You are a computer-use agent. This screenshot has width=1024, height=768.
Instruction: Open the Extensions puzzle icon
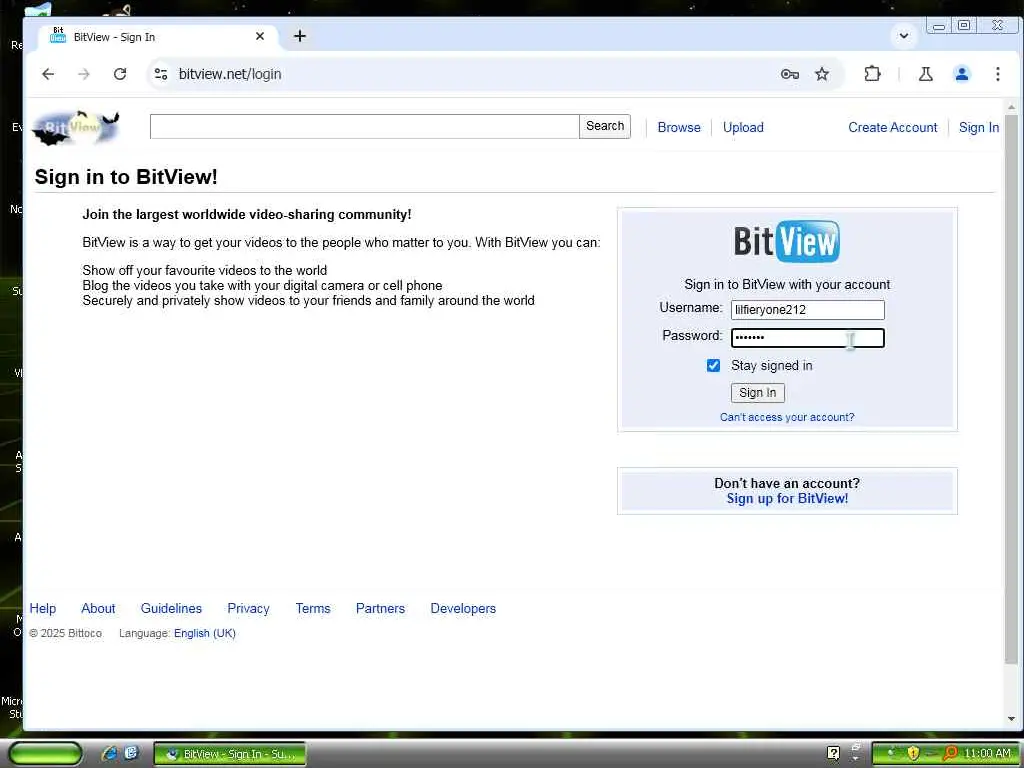(x=872, y=74)
